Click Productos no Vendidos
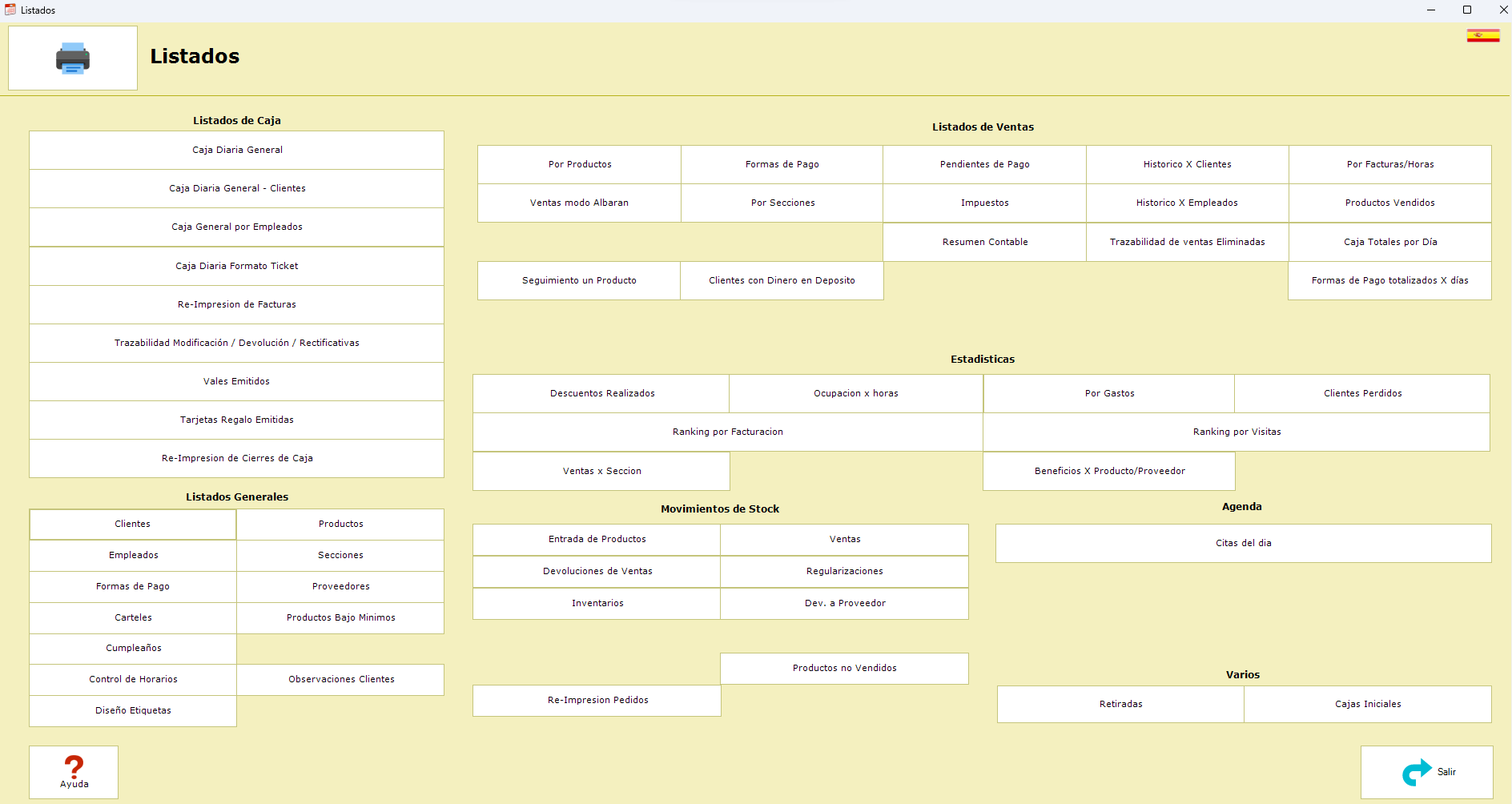This screenshot has width=1512, height=804. pos(844,668)
